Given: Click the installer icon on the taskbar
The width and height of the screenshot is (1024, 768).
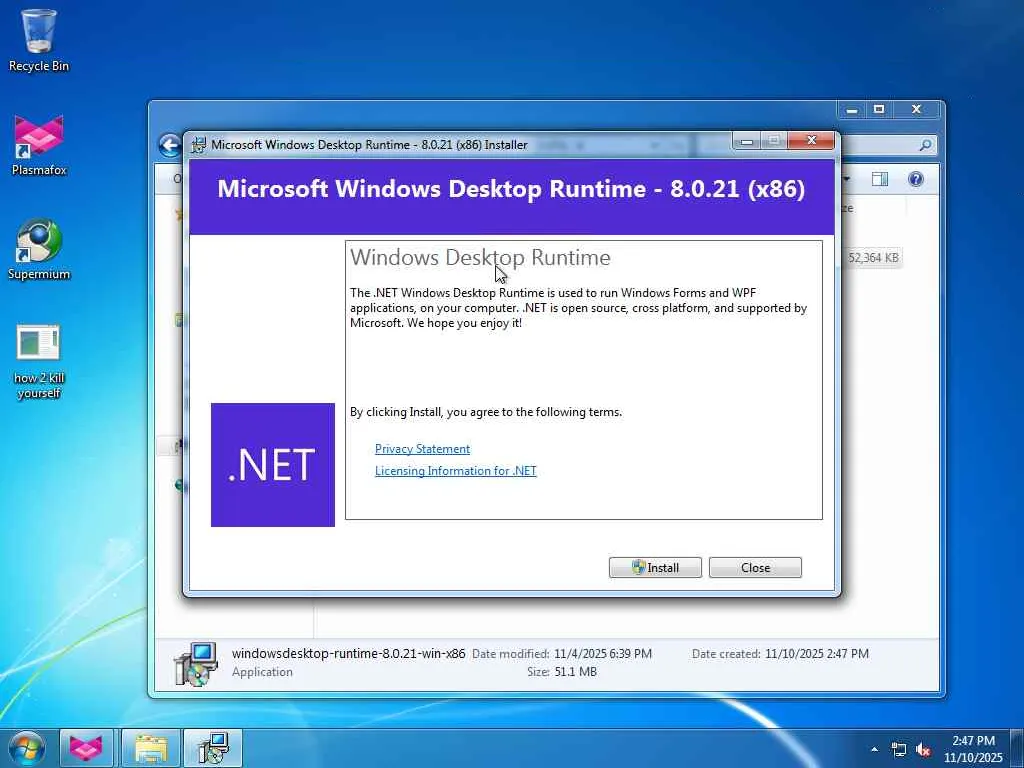Looking at the screenshot, I should 213,748.
